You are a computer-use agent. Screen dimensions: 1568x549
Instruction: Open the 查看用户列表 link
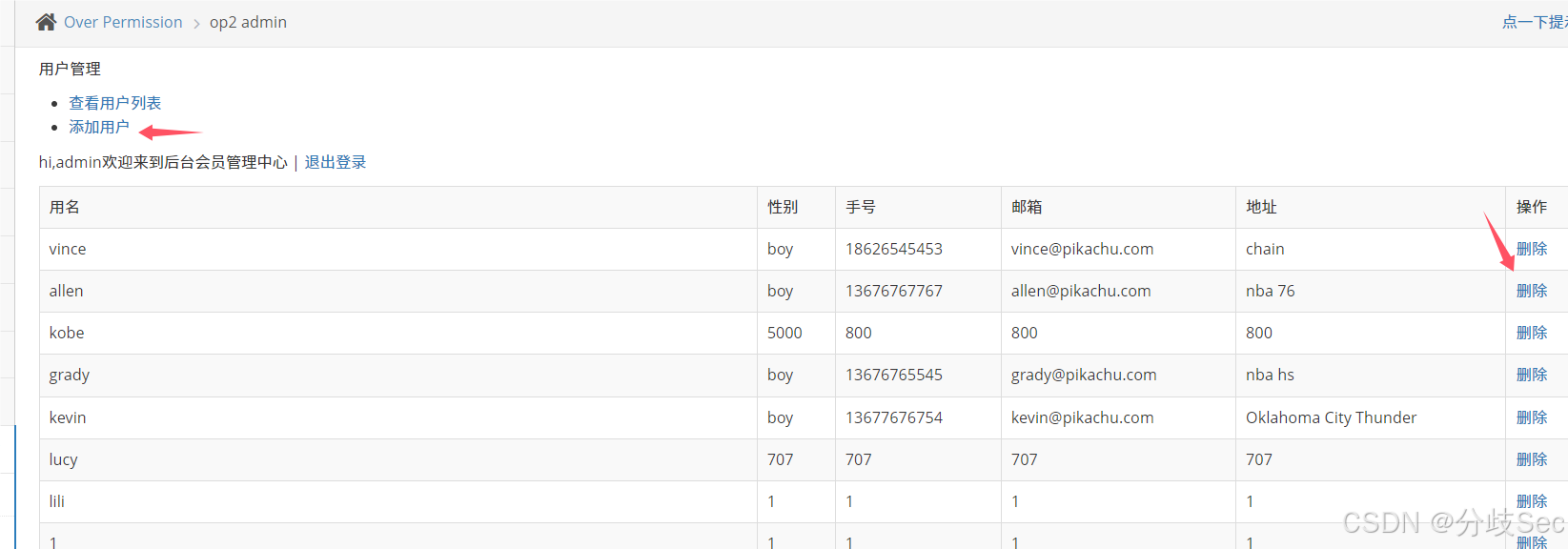[115, 103]
